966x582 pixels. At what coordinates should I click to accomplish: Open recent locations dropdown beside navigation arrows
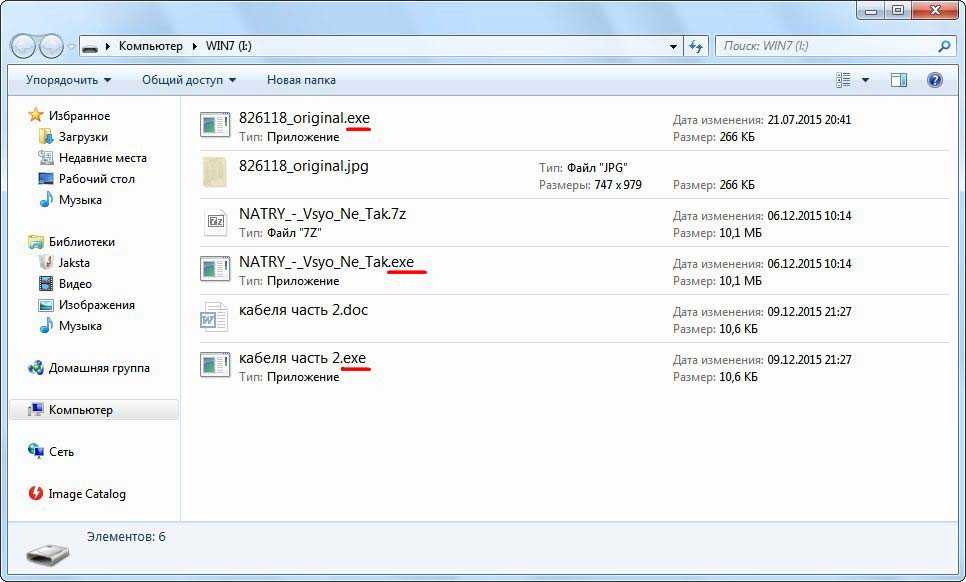click(x=71, y=47)
